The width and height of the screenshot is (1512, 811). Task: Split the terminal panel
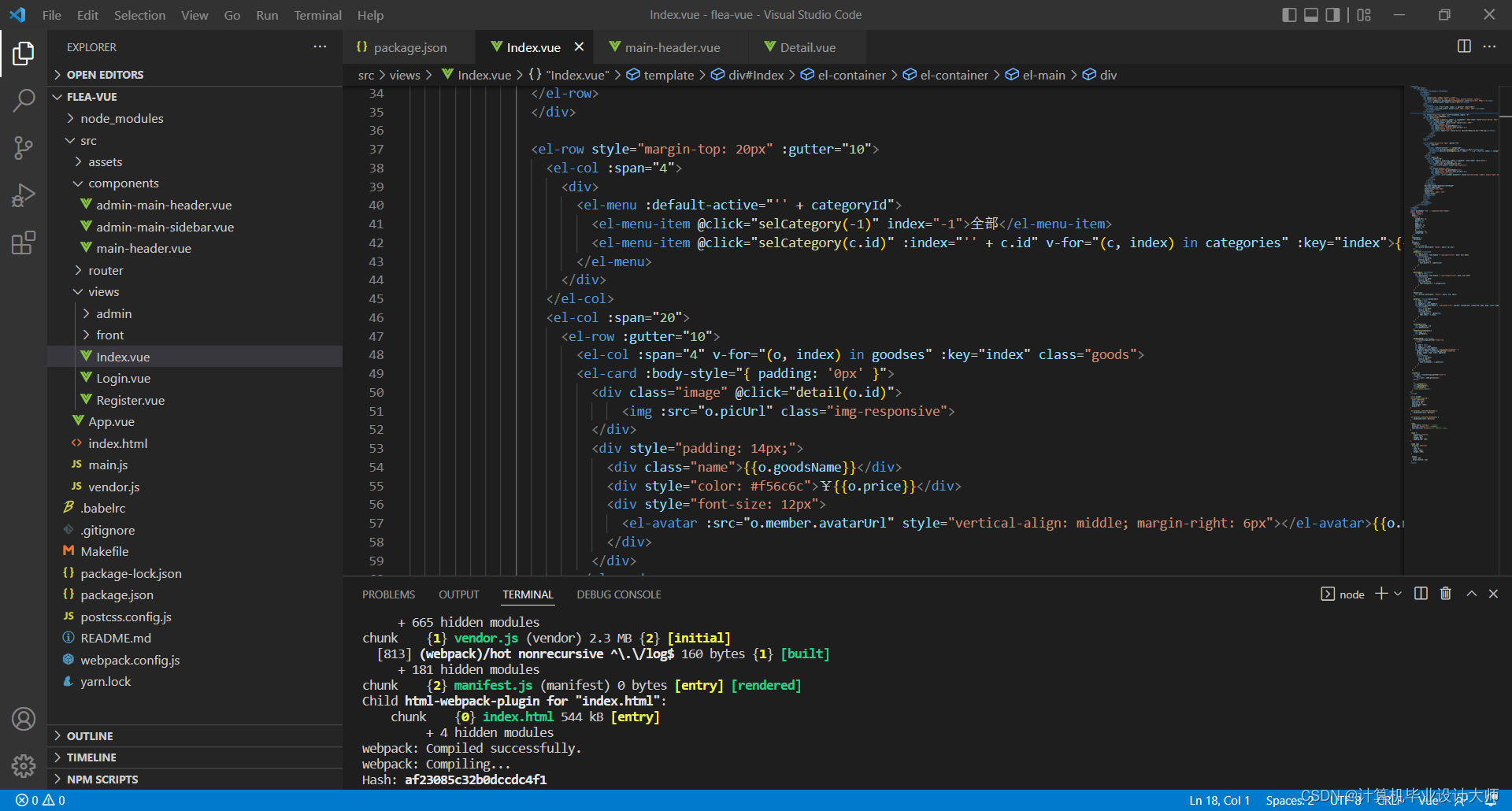[1421, 594]
